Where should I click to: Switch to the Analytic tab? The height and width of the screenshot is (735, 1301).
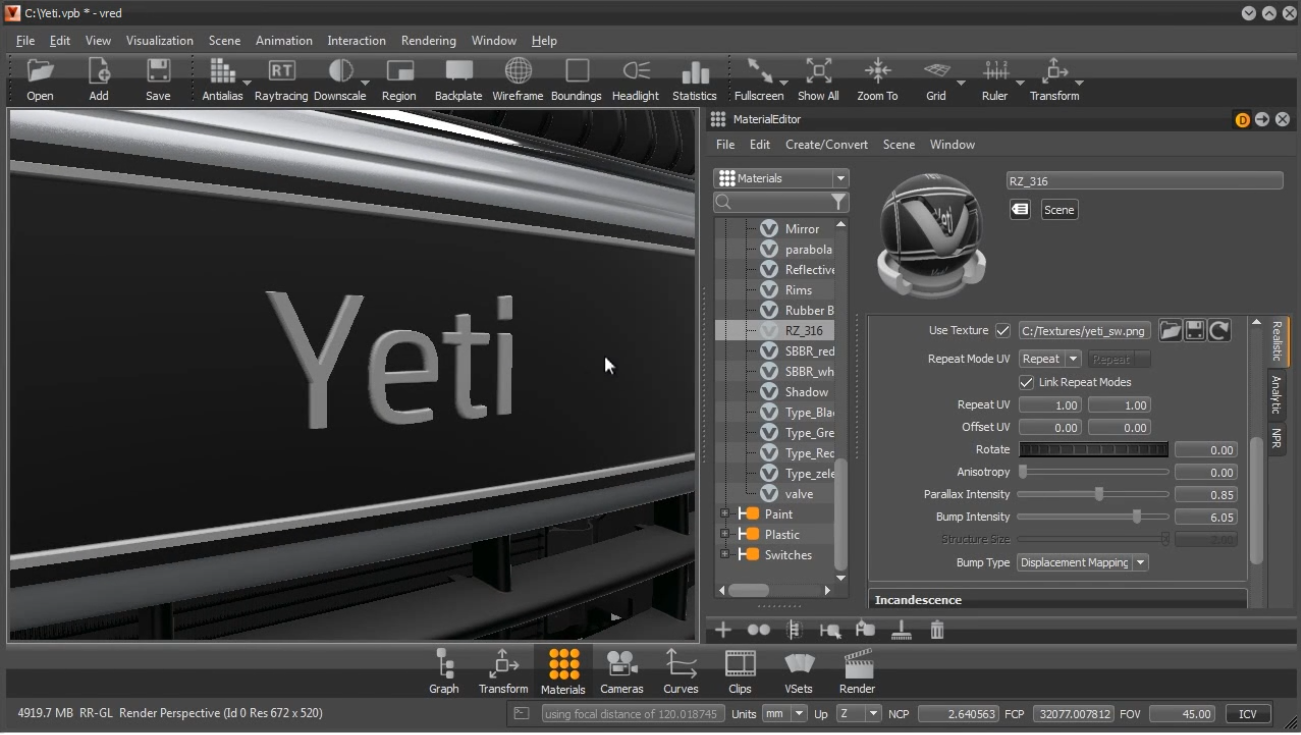point(1276,394)
